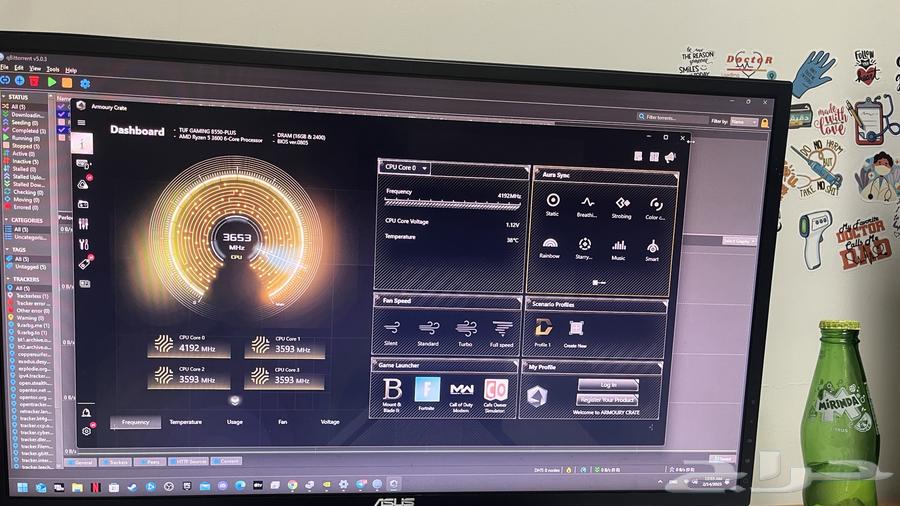Select the Starry night lighting effect
Screen dimensions: 900x506
click(x=584, y=248)
